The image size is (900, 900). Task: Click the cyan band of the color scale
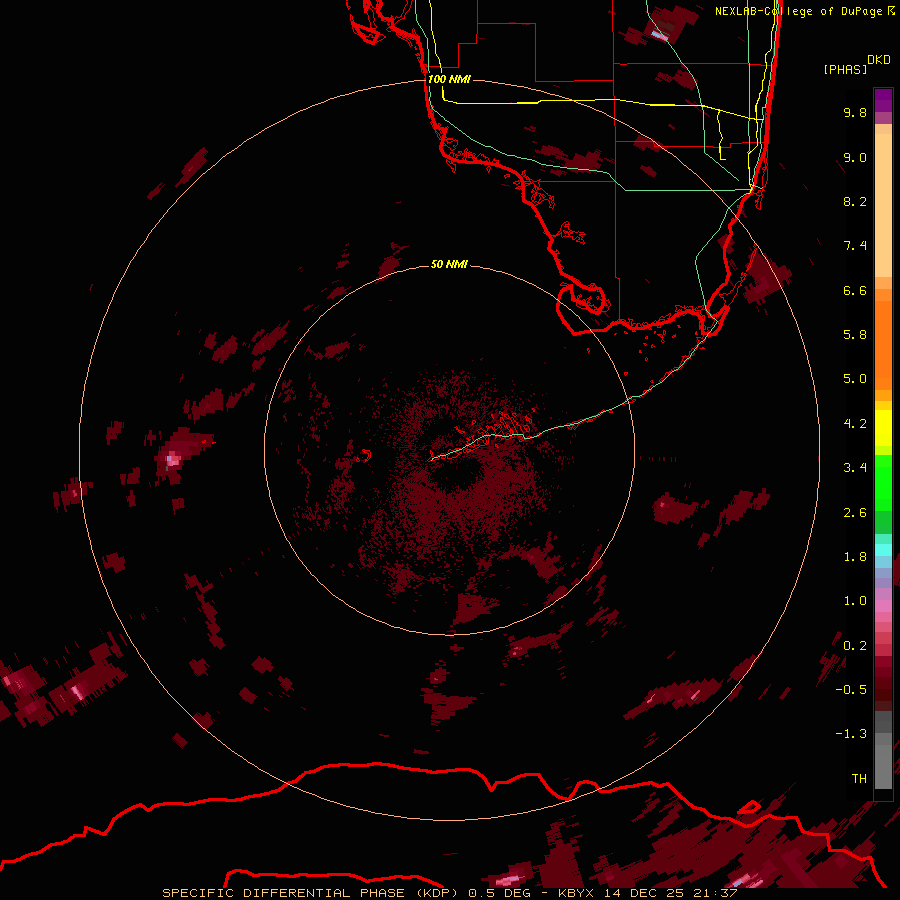click(x=883, y=550)
